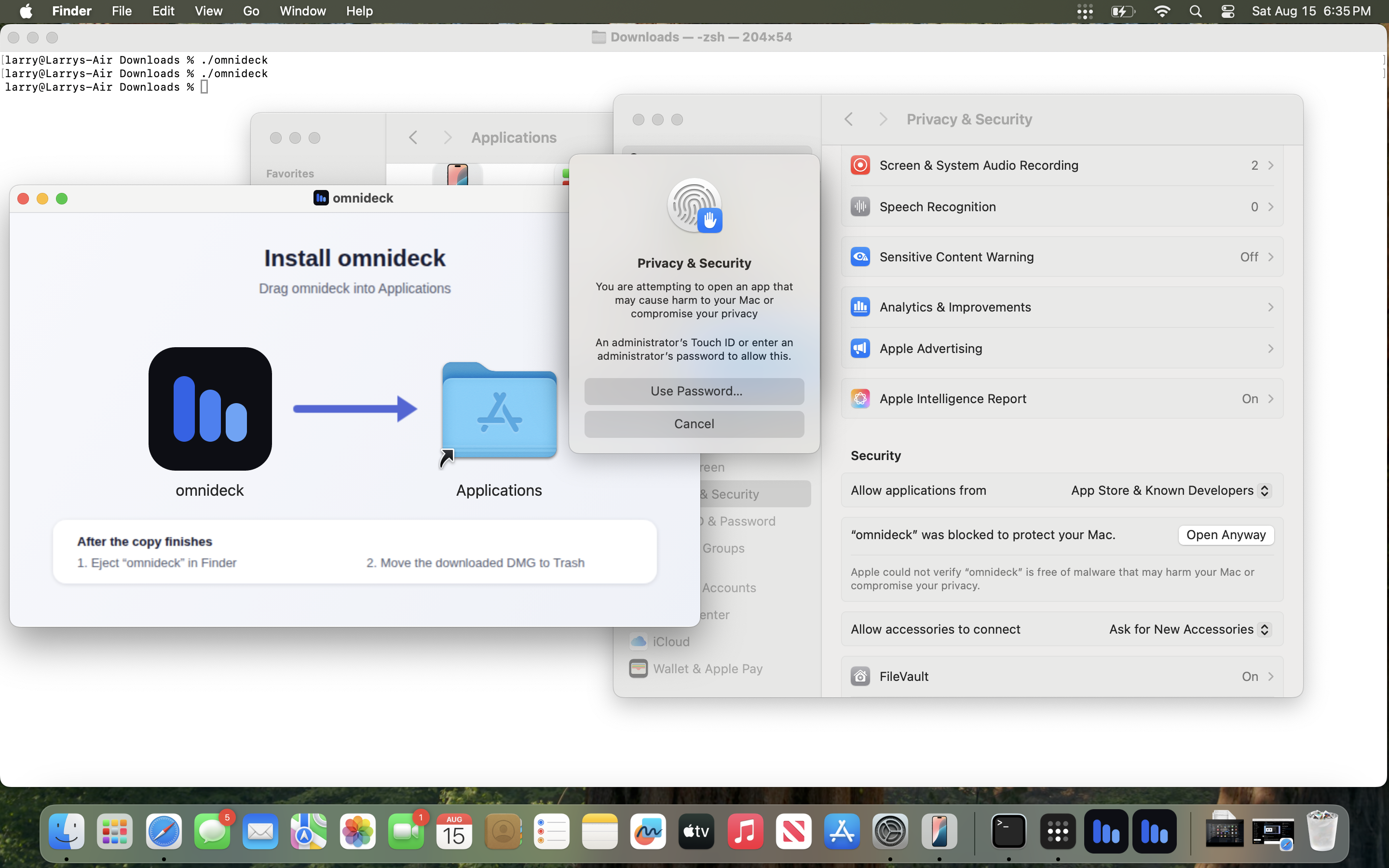The width and height of the screenshot is (1389, 868).
Task: Open Finder from the Dock
Action: (67, 831)
